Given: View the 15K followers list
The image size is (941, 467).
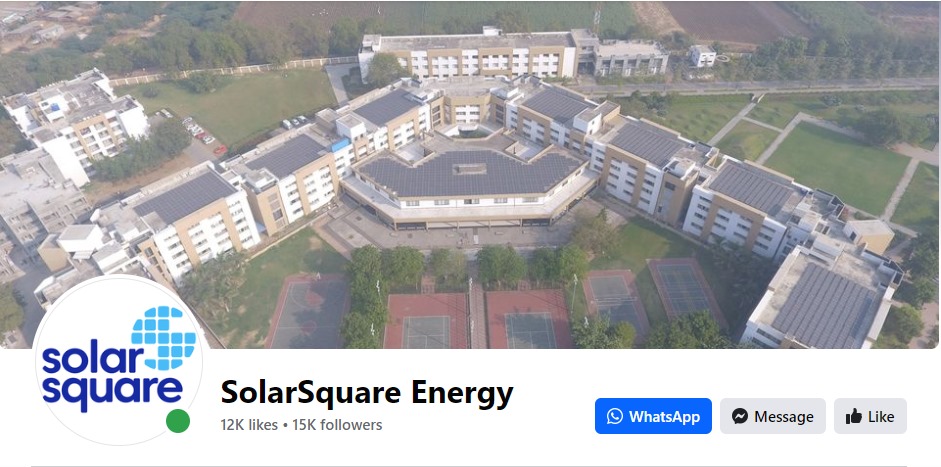Looking at the screenshot, I should (x=337, y=425).
